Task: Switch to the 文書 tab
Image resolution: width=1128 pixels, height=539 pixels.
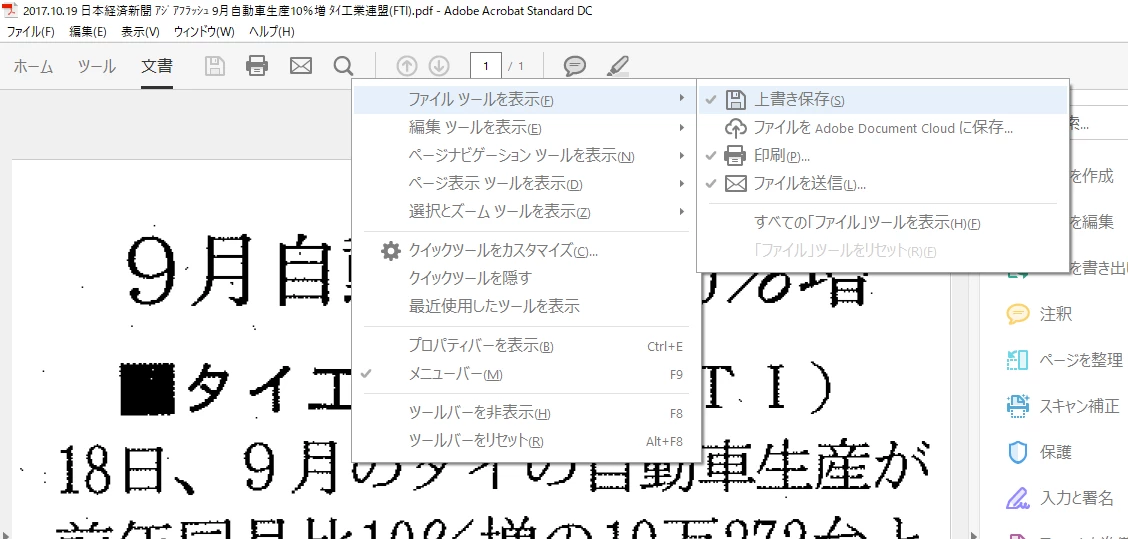Action: pos(157,66)
